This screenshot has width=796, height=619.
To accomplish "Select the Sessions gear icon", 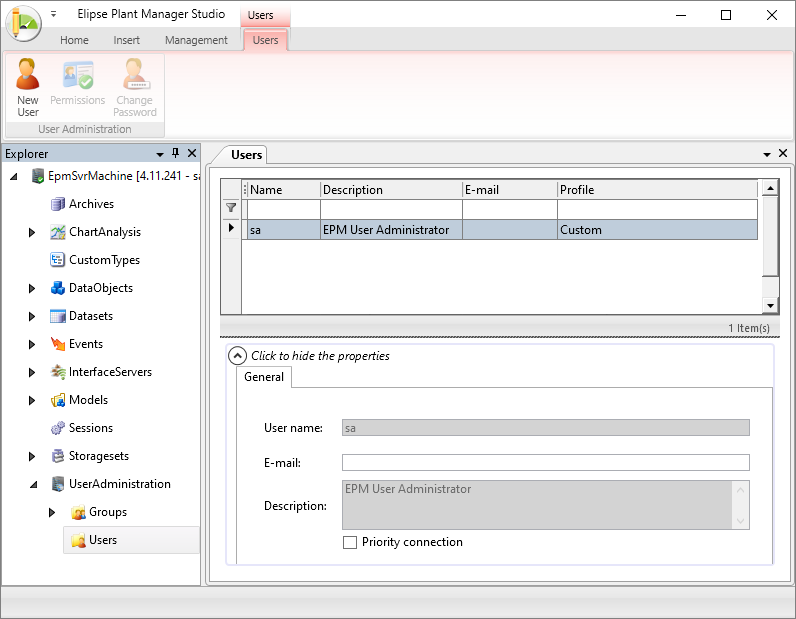I will 57,428.
